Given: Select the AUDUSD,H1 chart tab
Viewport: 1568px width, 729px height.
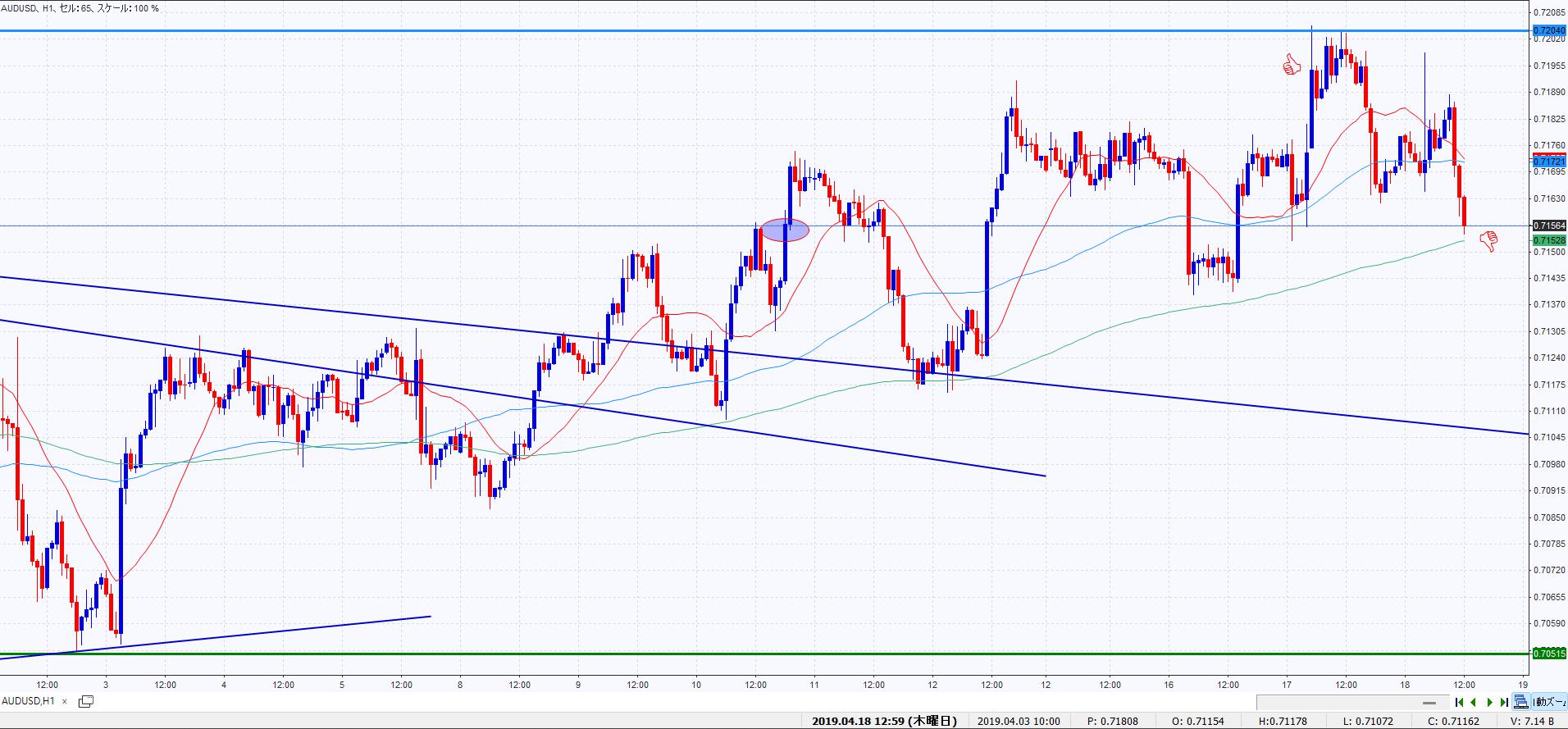Looking at the screenshot, I should [29, 701].
